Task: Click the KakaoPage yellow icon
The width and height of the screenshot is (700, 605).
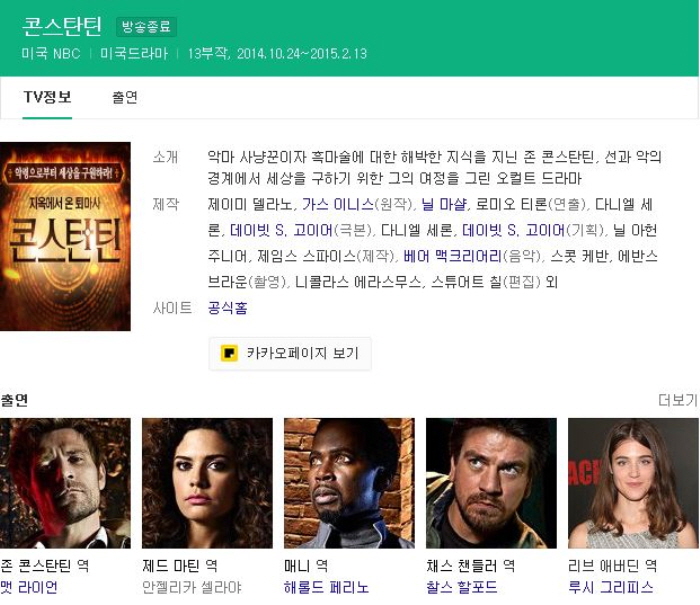Action: click(229, 353)
